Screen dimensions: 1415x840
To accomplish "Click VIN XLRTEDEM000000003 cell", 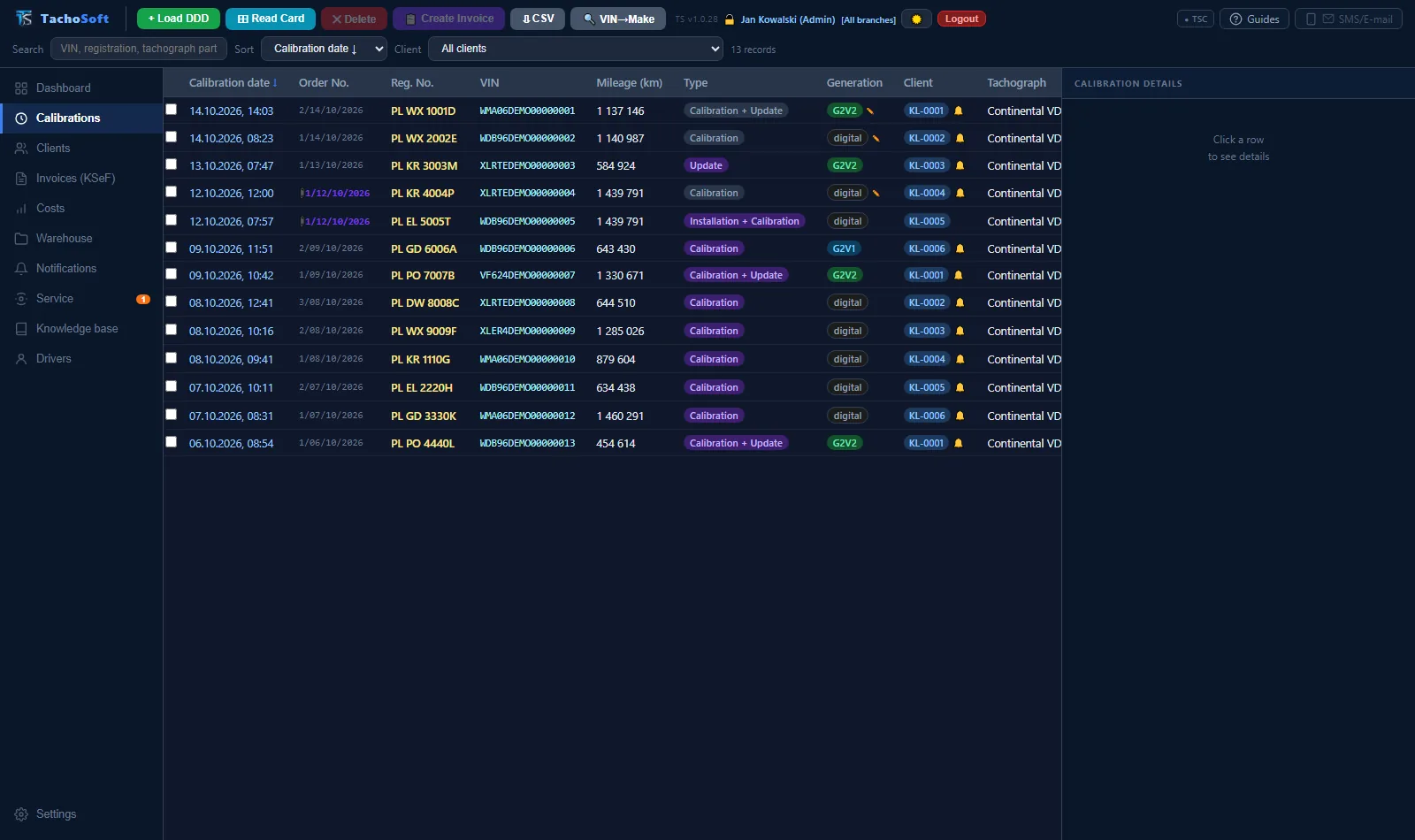I will click(x=527, y=165).
